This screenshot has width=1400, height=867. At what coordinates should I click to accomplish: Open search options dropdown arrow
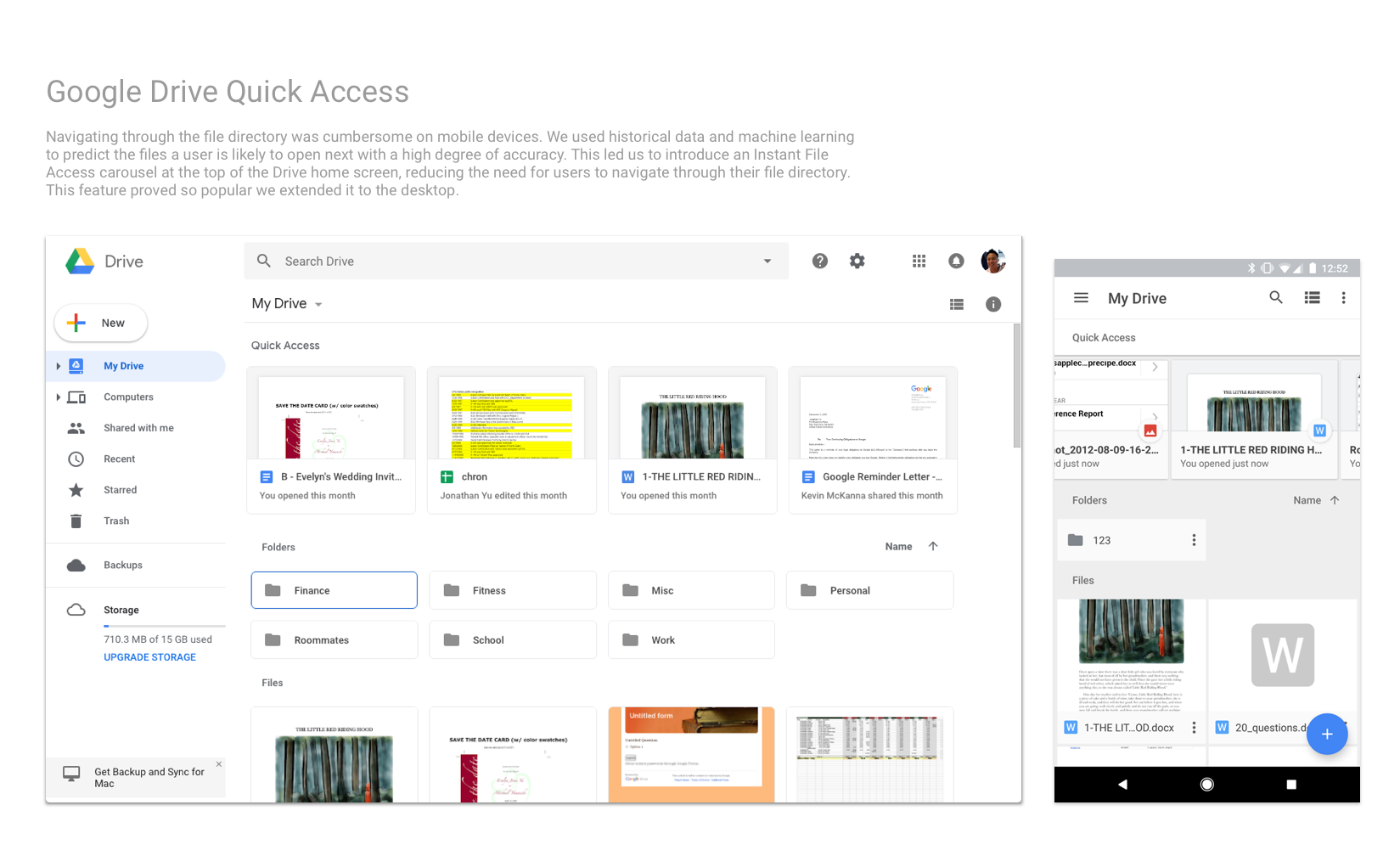pos(767,262)
